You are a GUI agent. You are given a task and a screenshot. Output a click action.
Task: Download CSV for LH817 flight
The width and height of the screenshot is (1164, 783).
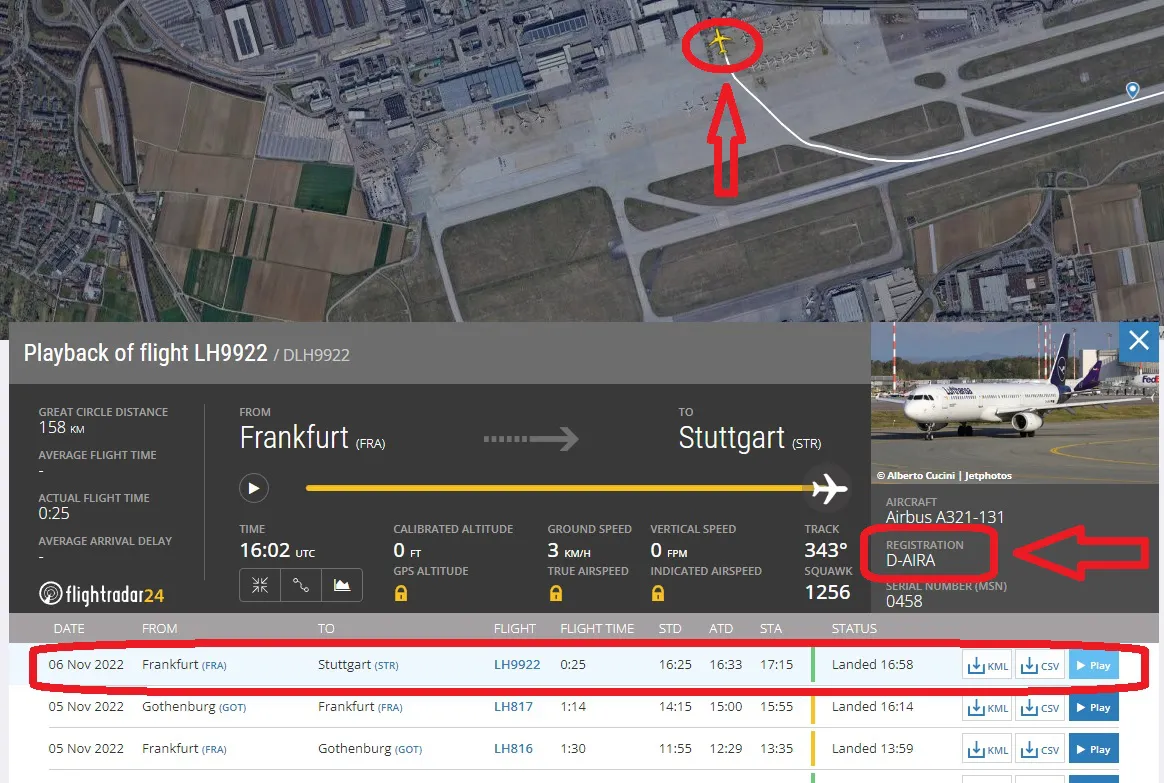click(1039, 708)
